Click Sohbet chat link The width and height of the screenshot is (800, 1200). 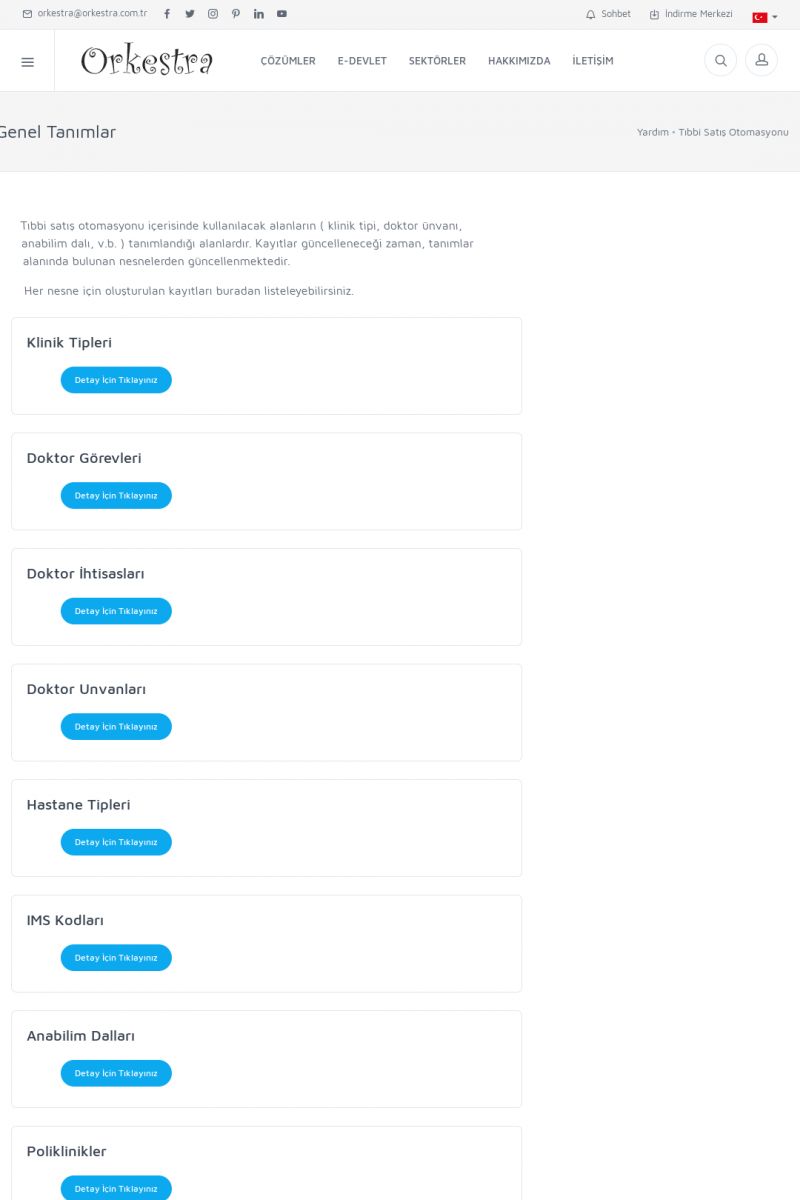609,14
